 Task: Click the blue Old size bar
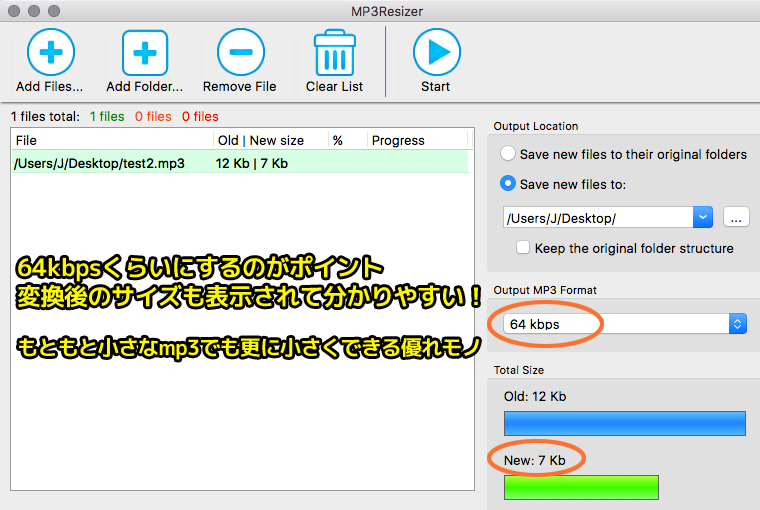pyautogui.click(x=624, y=423)
